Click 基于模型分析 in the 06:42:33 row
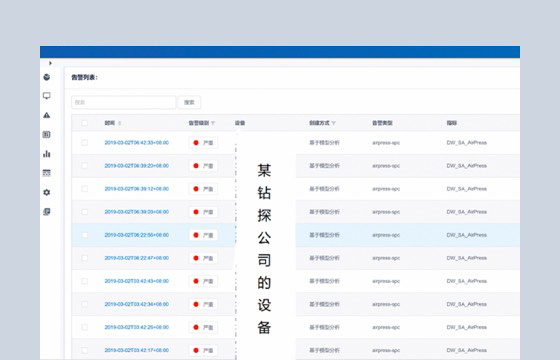 (x=324, y=142)
